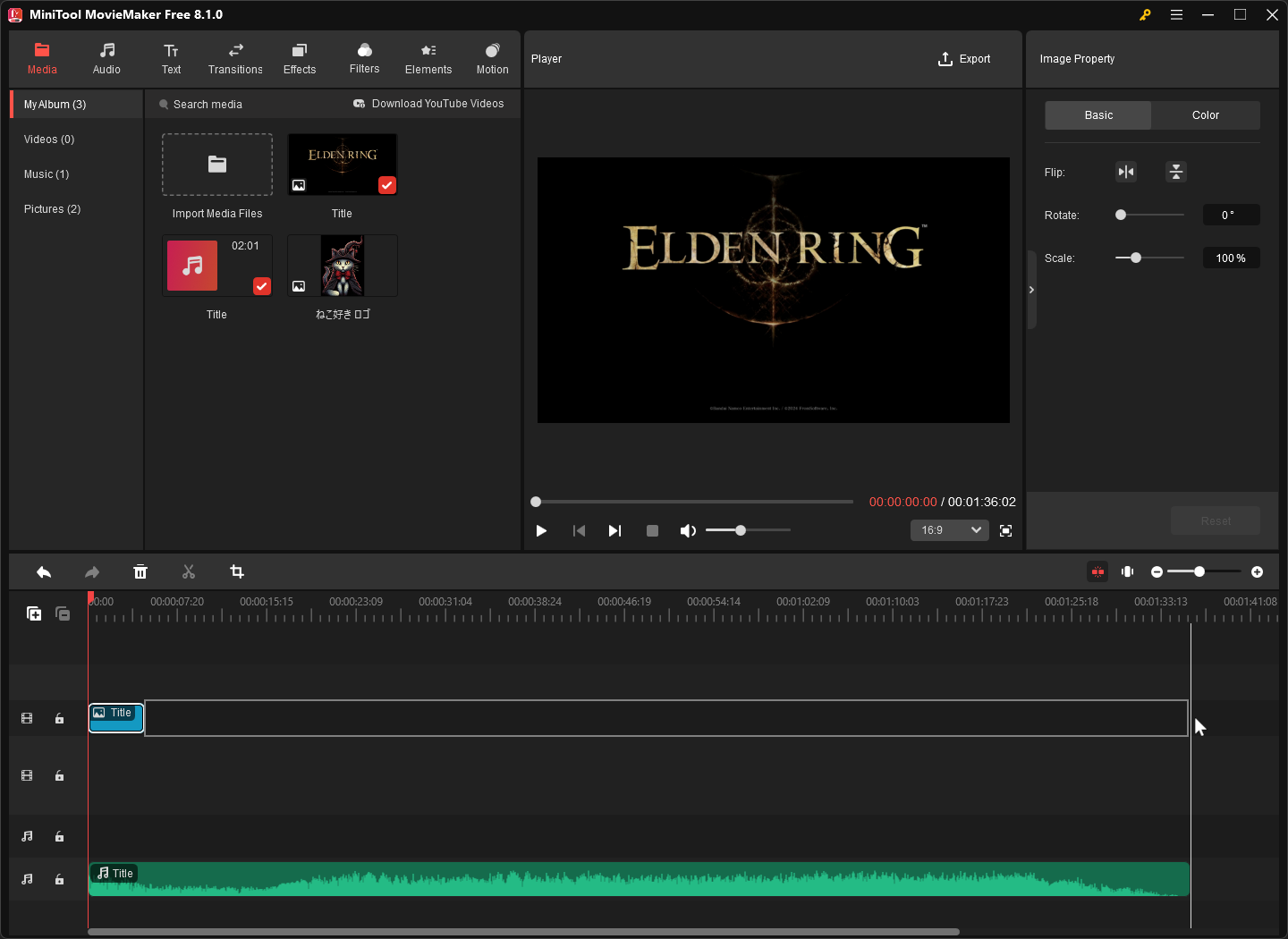Delete selected clip with trash icon

tap(140, 572)
